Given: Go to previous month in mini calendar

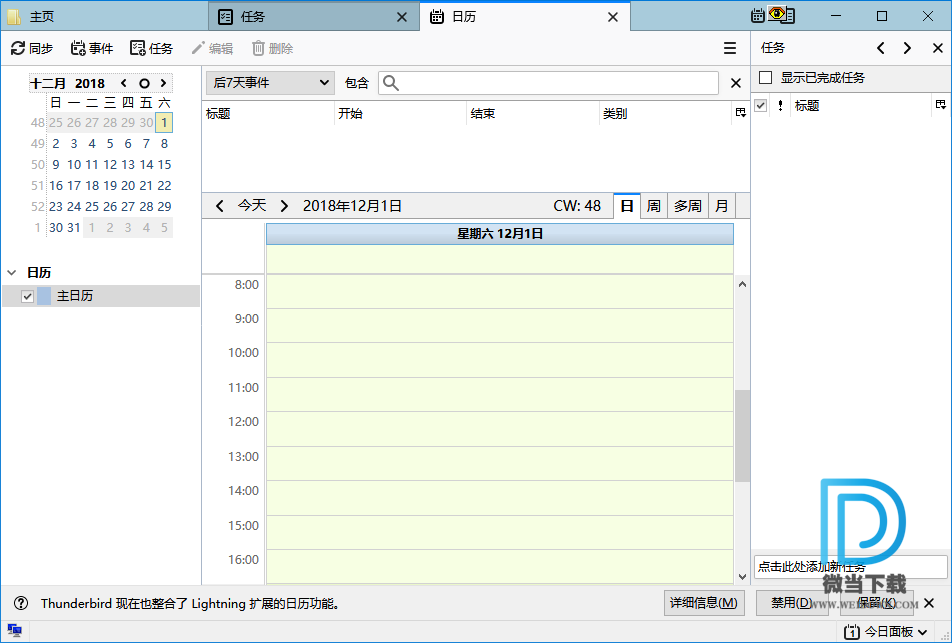Looking at the screenshot, I should click(x=124, y=83).
